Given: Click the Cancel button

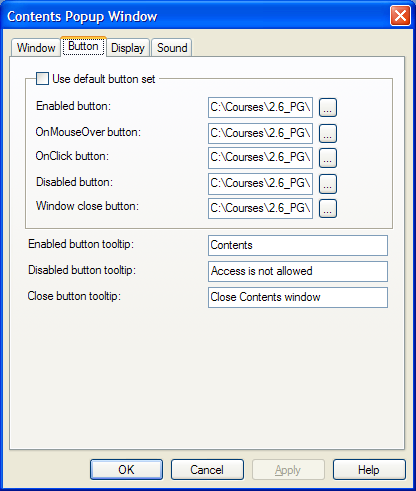Looking at the screenshot, I should tap(207, 470).
